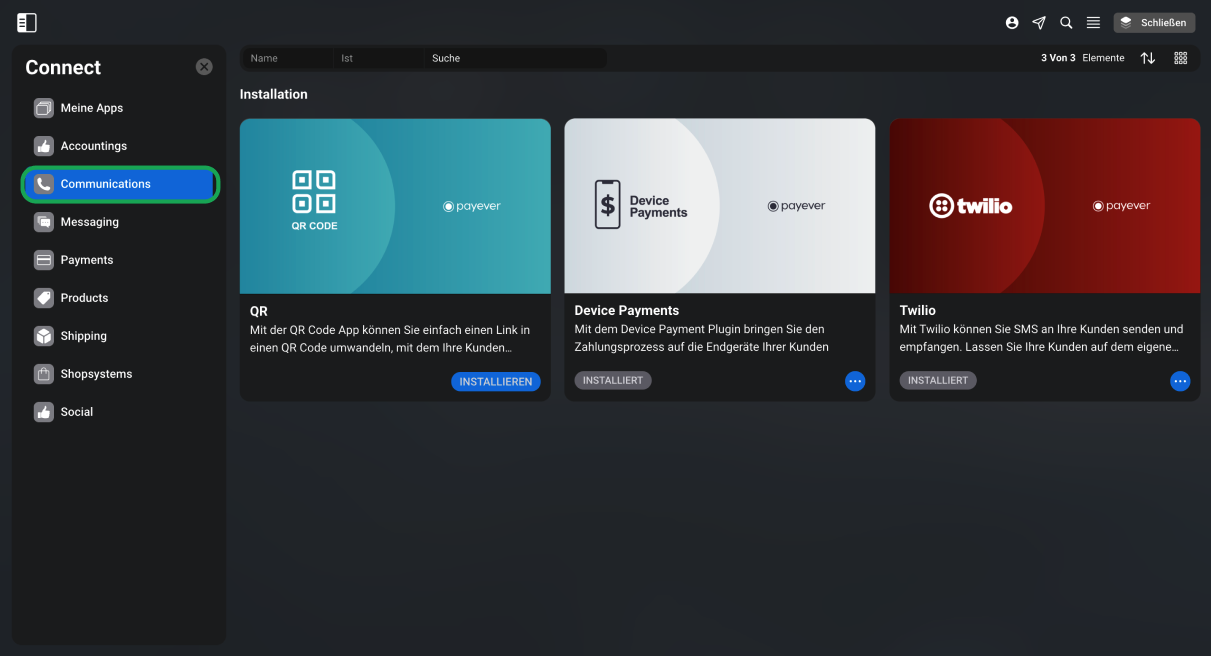1211x656 pixels.
Task: Click the Shipping box icon
Action: [44, 336]
